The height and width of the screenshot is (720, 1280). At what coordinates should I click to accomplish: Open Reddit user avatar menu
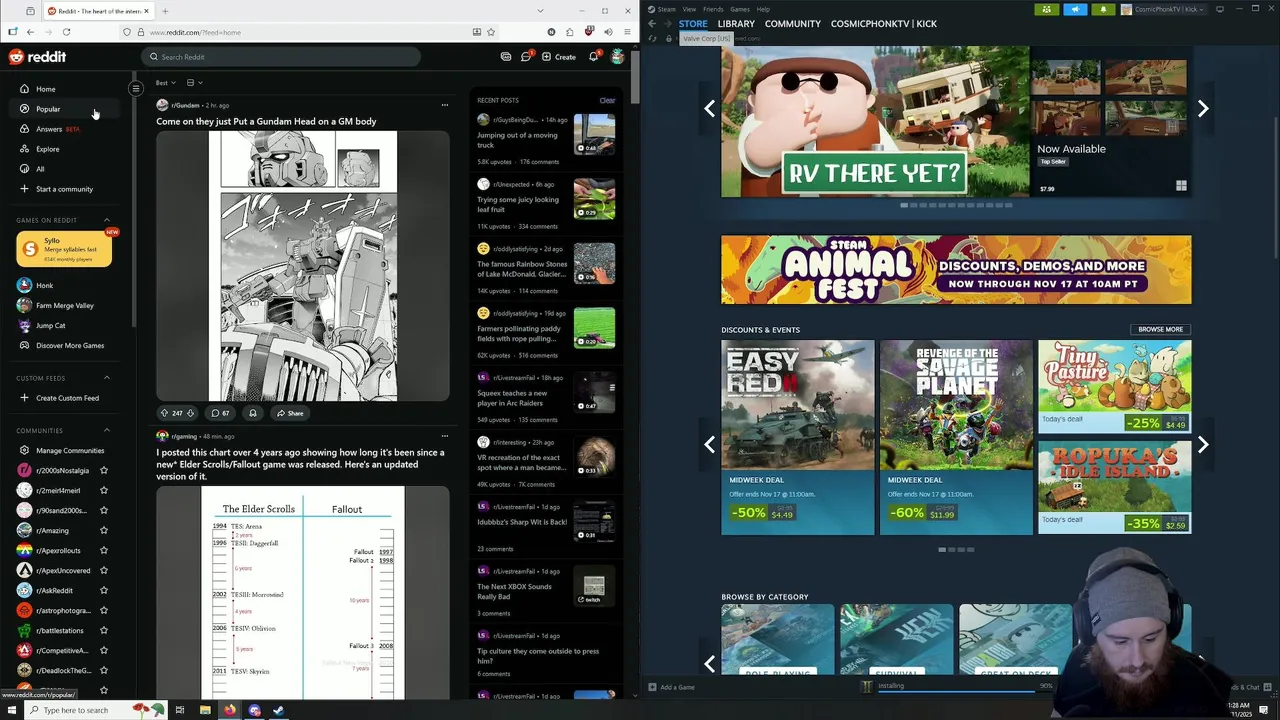click(x=618, y=57)
